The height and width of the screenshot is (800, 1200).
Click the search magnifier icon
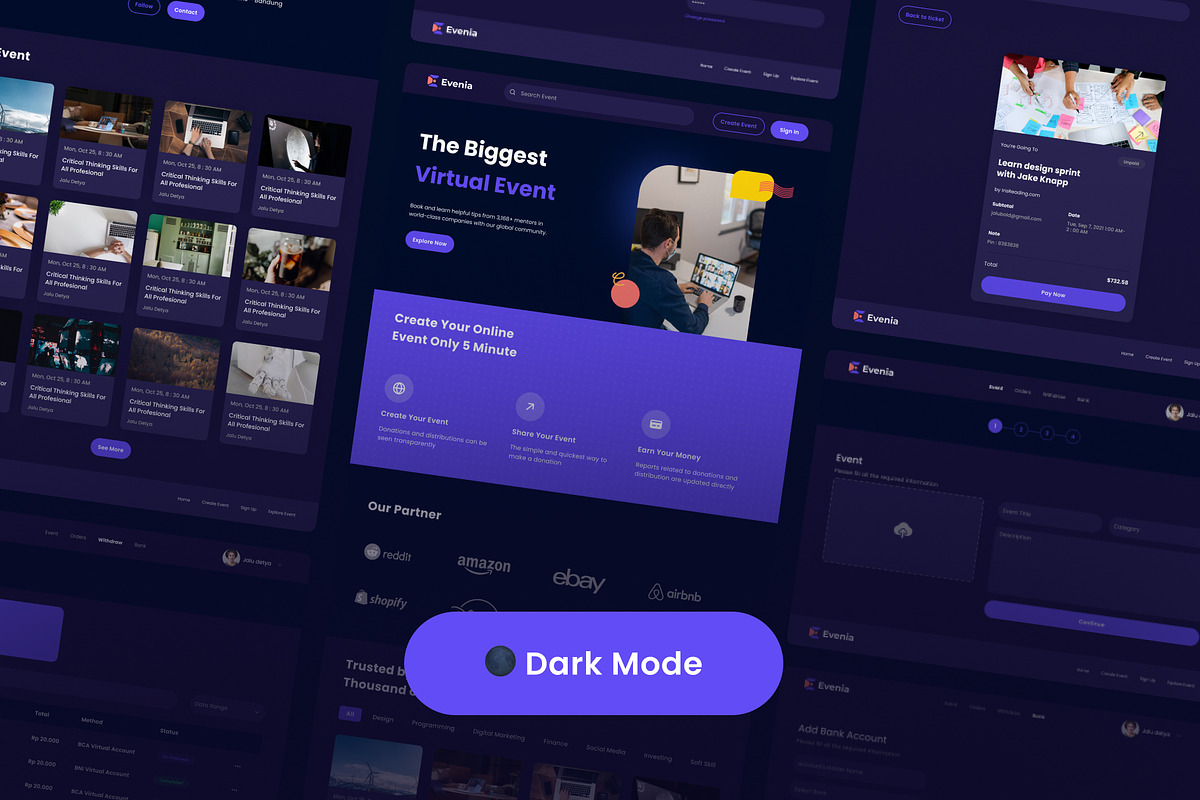coord(513,94)
